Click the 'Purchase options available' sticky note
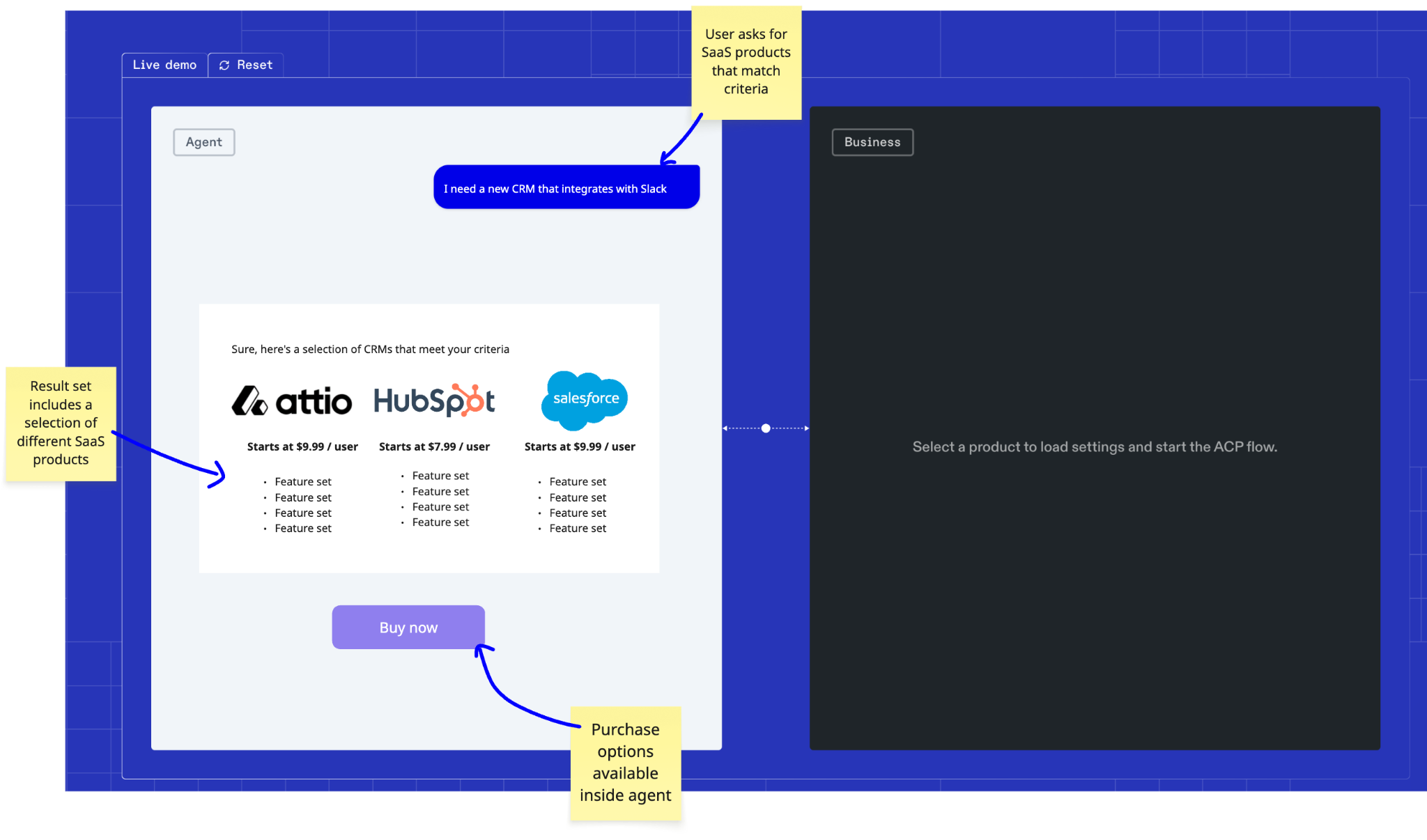This screenshot has height=840, width=1427. (625, 762)
